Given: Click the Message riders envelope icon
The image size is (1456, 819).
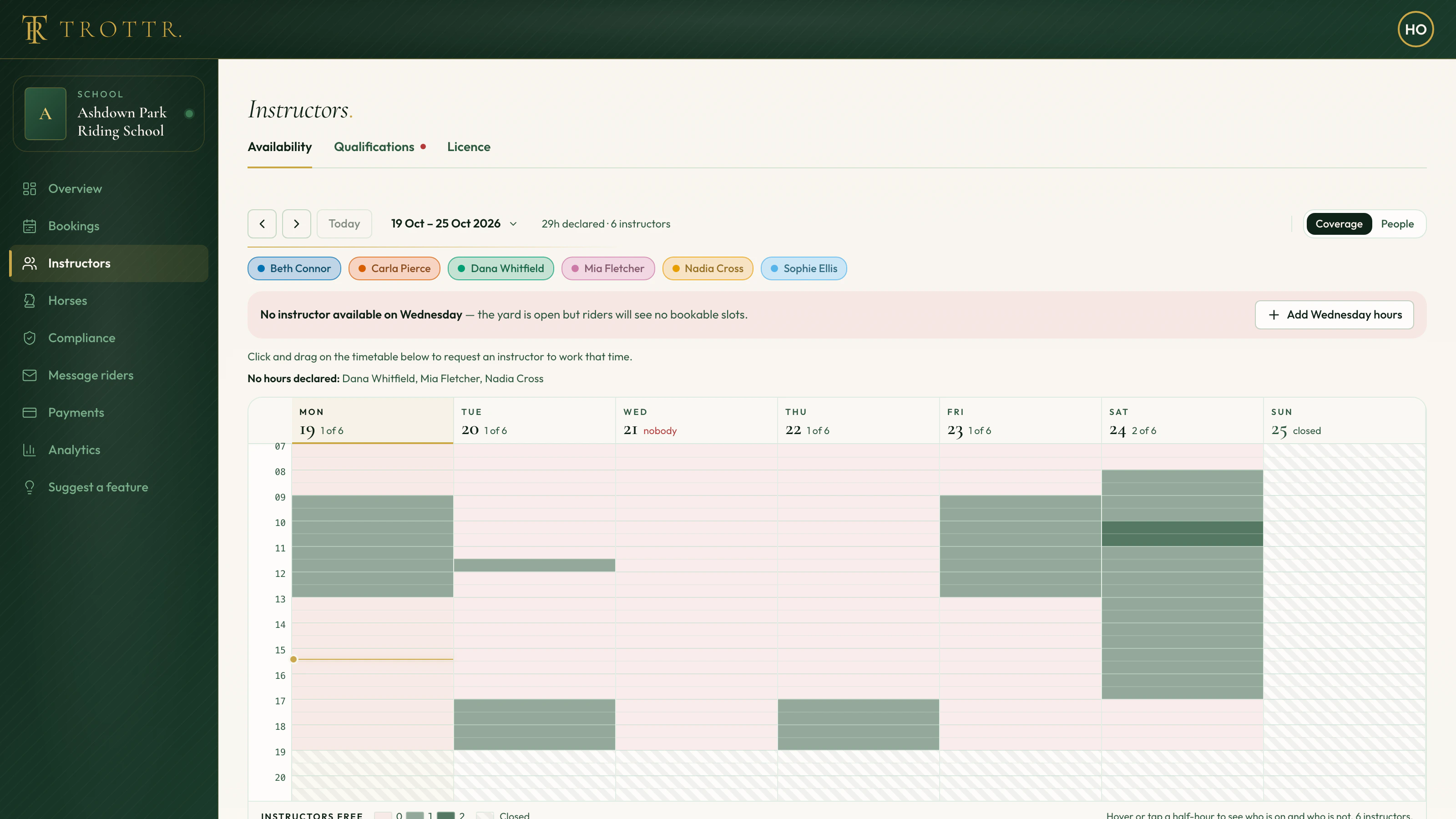Looking at the screenshot, I should (x=30, y=375).
